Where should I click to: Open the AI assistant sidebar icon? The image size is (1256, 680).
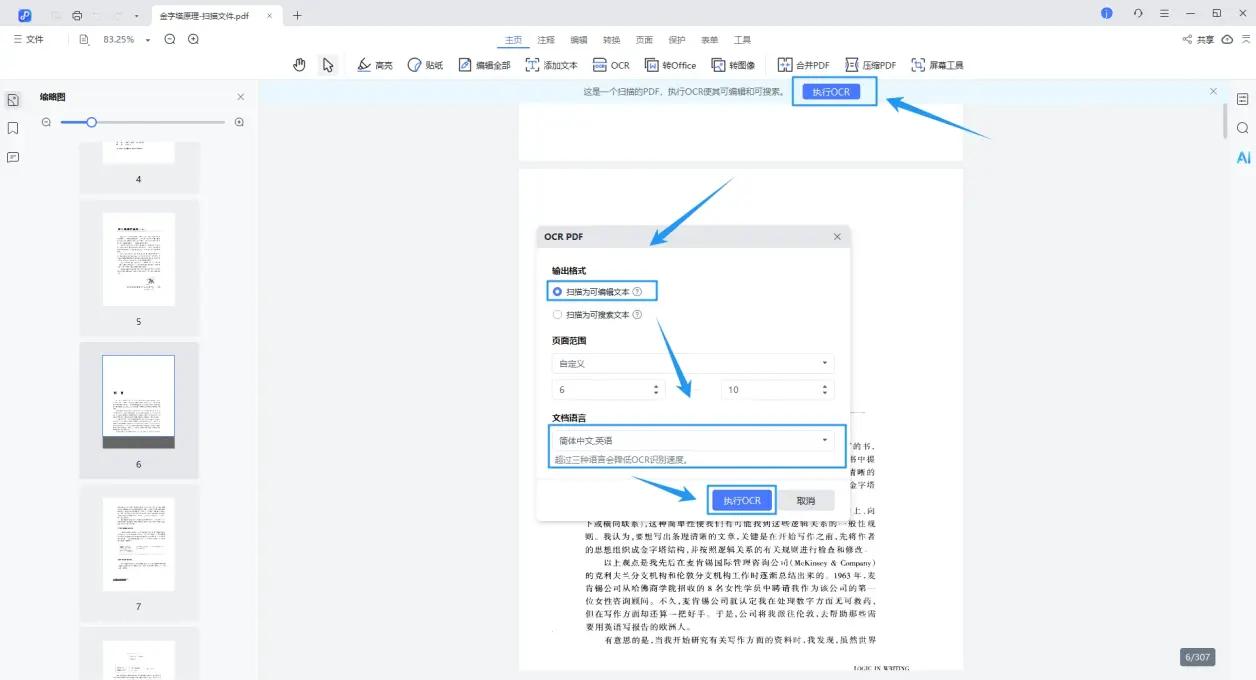(1243, 157)
